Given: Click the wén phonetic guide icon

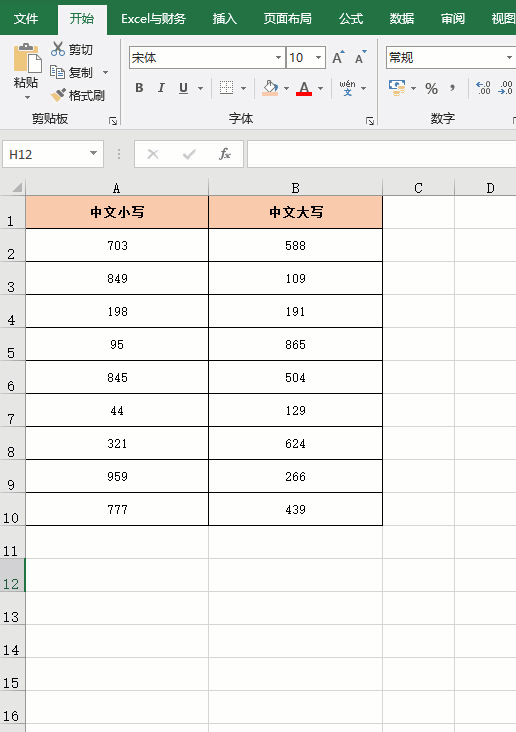Looking at the screenshot, I should click(347, 88).
